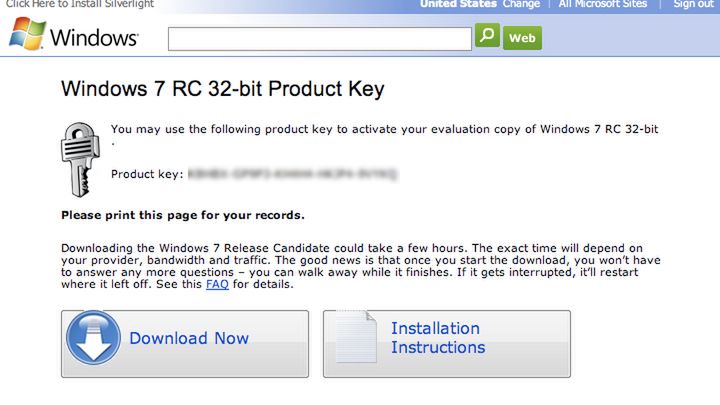
Task: Click the green Web button
Action: [x=522, y=38]
